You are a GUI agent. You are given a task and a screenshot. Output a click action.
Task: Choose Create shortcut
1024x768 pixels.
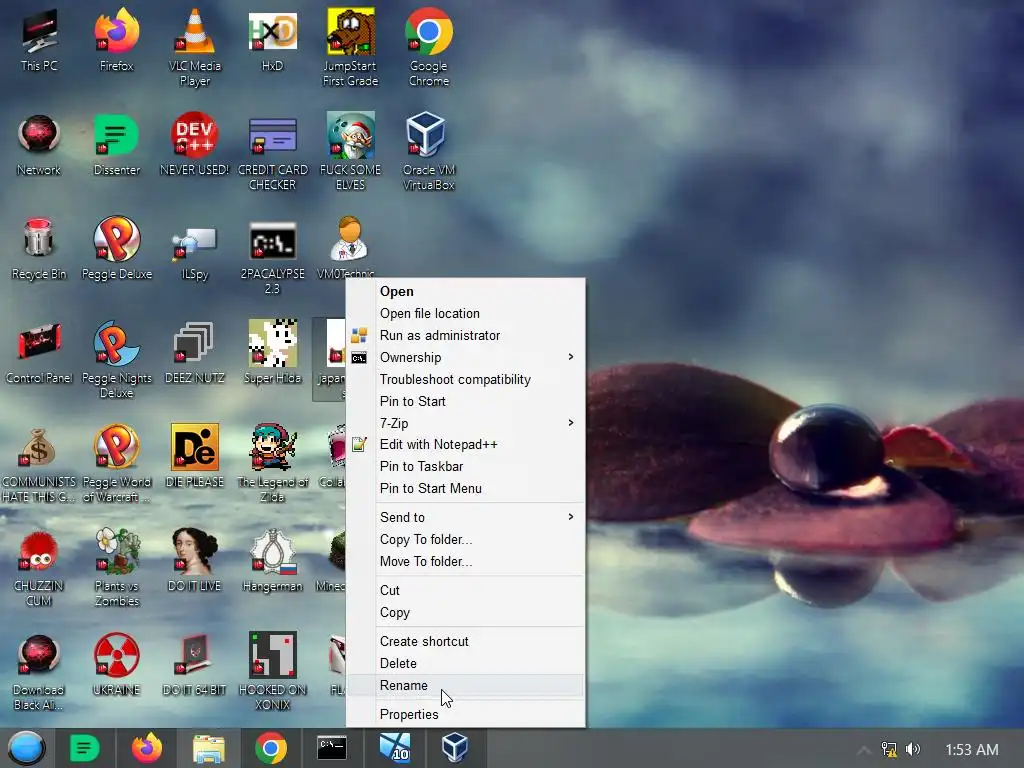point(465,641)
